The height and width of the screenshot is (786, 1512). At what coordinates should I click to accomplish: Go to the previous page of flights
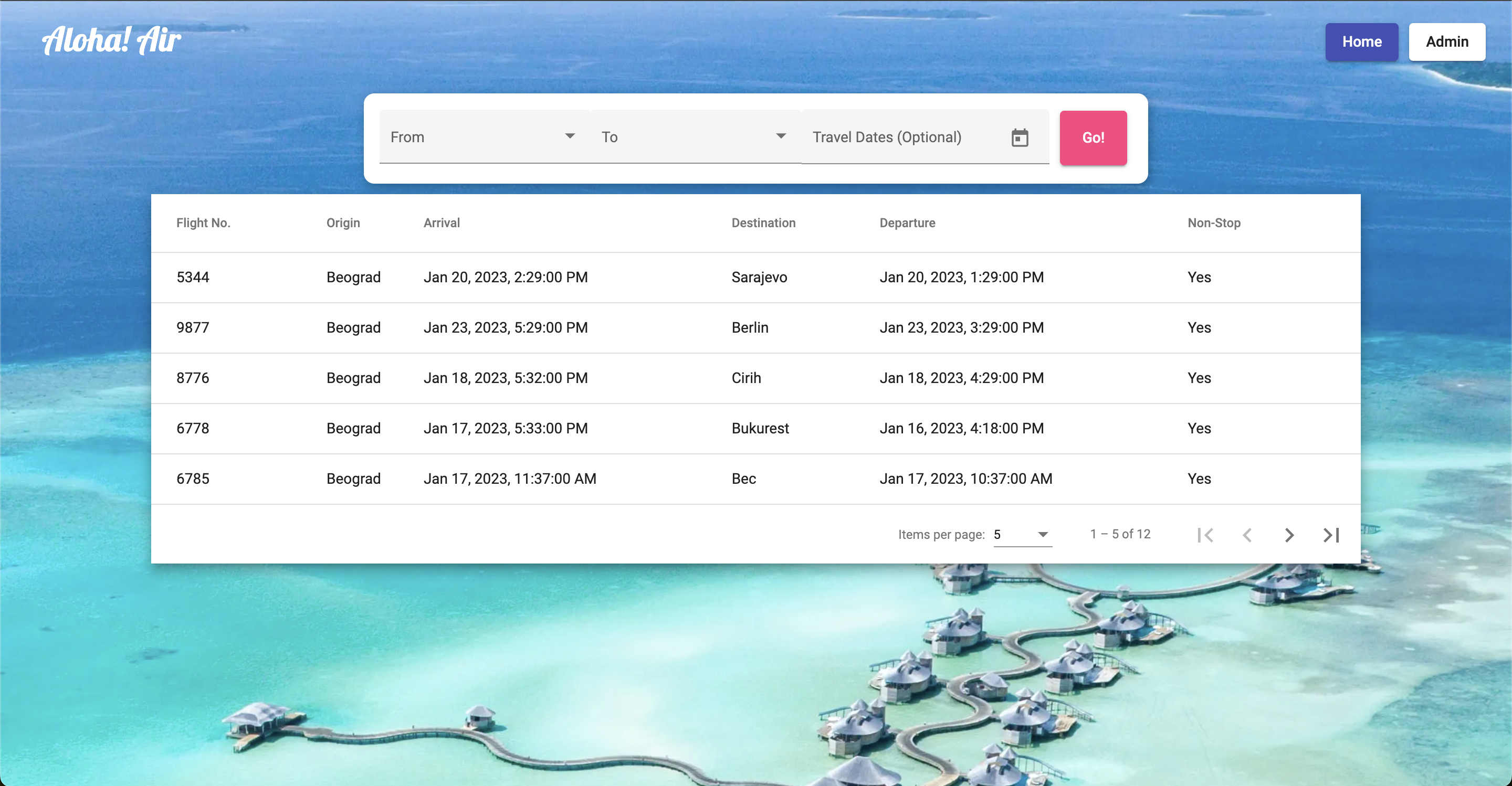1247,535
